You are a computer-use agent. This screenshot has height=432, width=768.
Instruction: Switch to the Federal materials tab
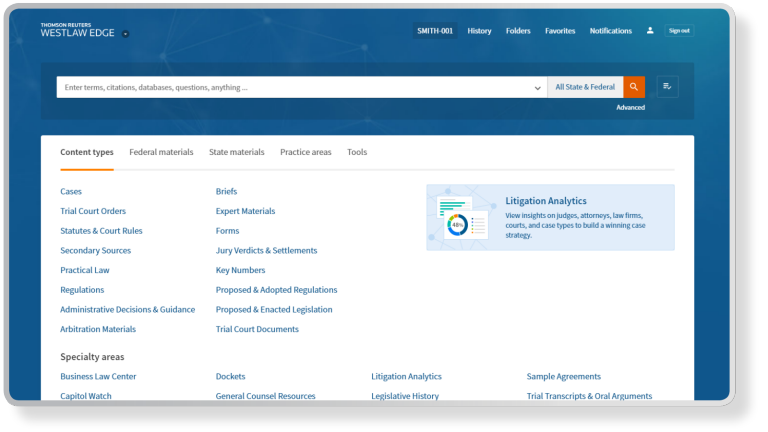pyautogui.click(x=161, y=153)
